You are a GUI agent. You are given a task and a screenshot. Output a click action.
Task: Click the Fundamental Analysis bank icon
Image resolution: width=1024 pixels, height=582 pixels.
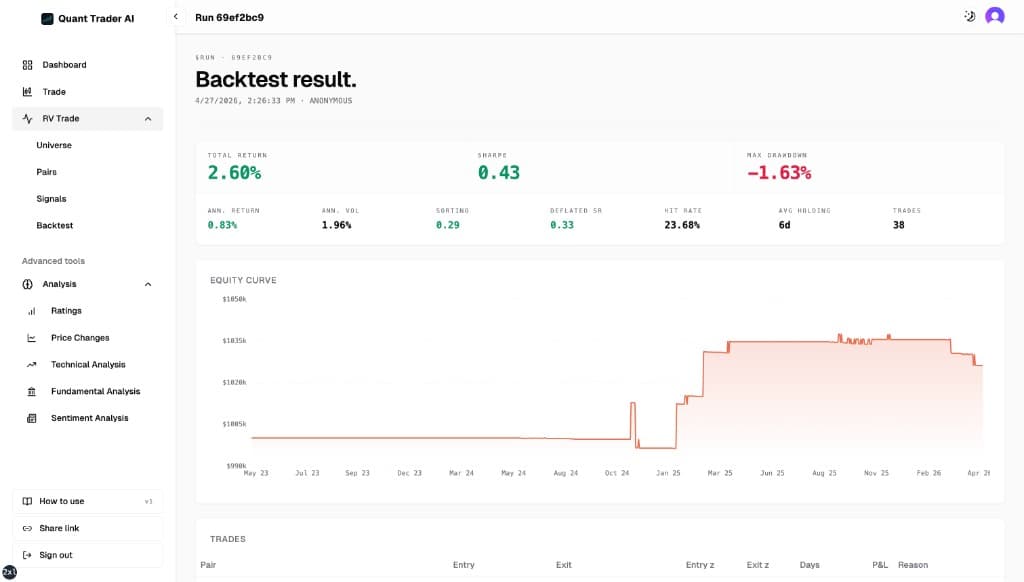pos(30,391)
